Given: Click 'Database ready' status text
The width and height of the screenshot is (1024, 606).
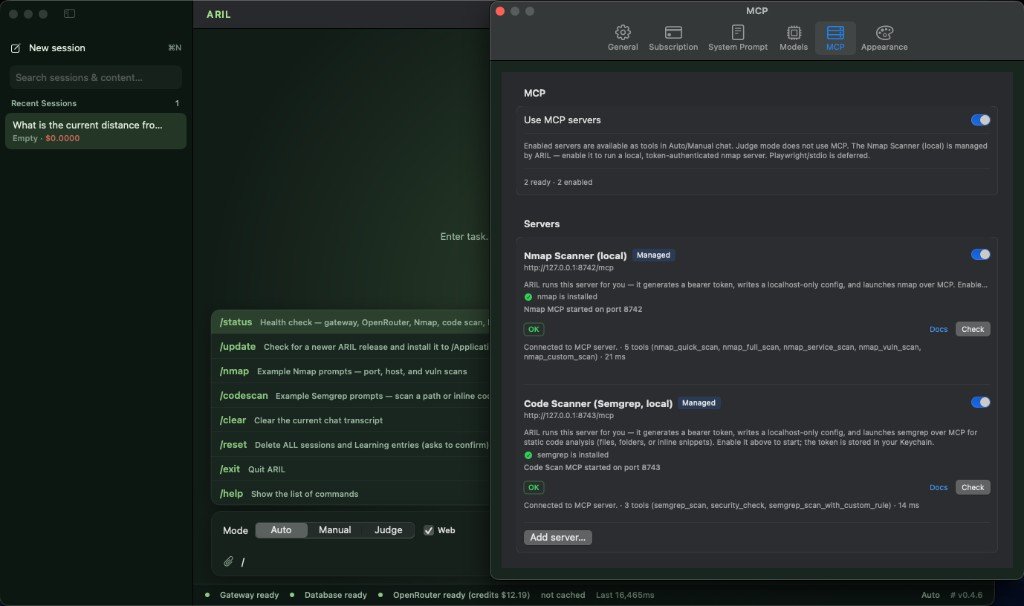Looking at the screenshot, I should pyautogui.click(x=335, y=595).
